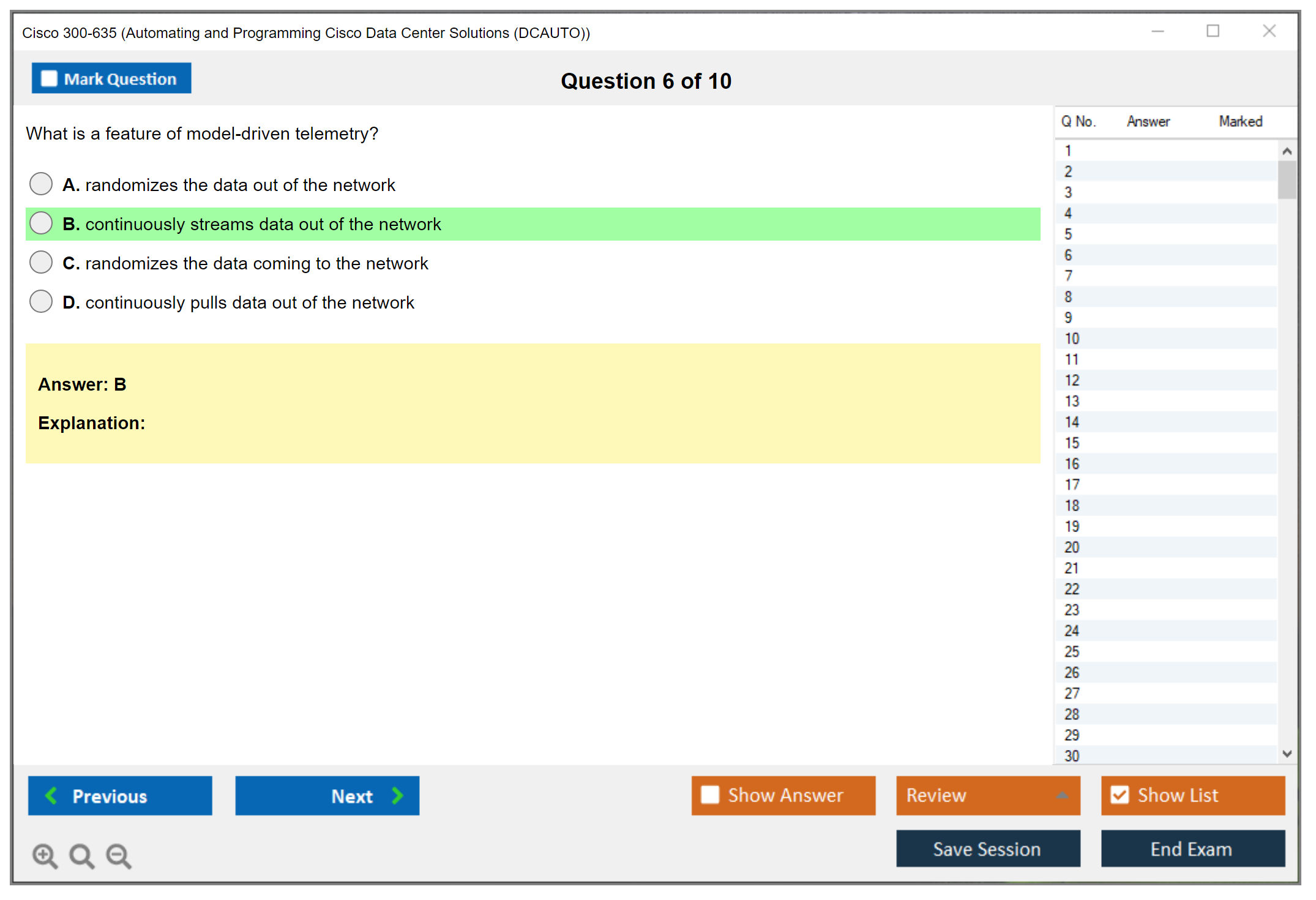Click the left chevron on the Previous button
This screenshot has height=900, width=1316.
(51, 795)
